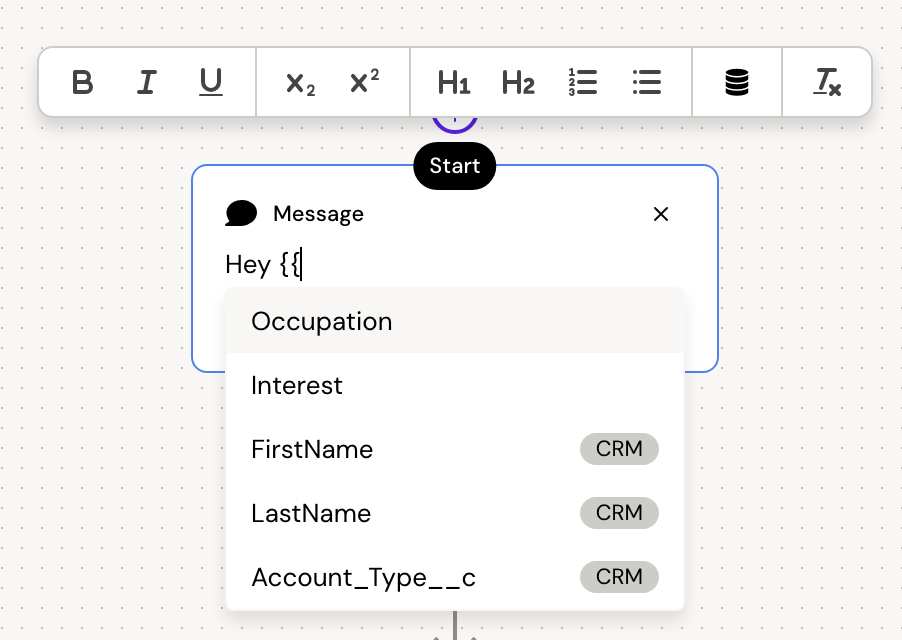Open the database variables icon
This screenshot has width=902, height=640.
click(x=737, y=82)
